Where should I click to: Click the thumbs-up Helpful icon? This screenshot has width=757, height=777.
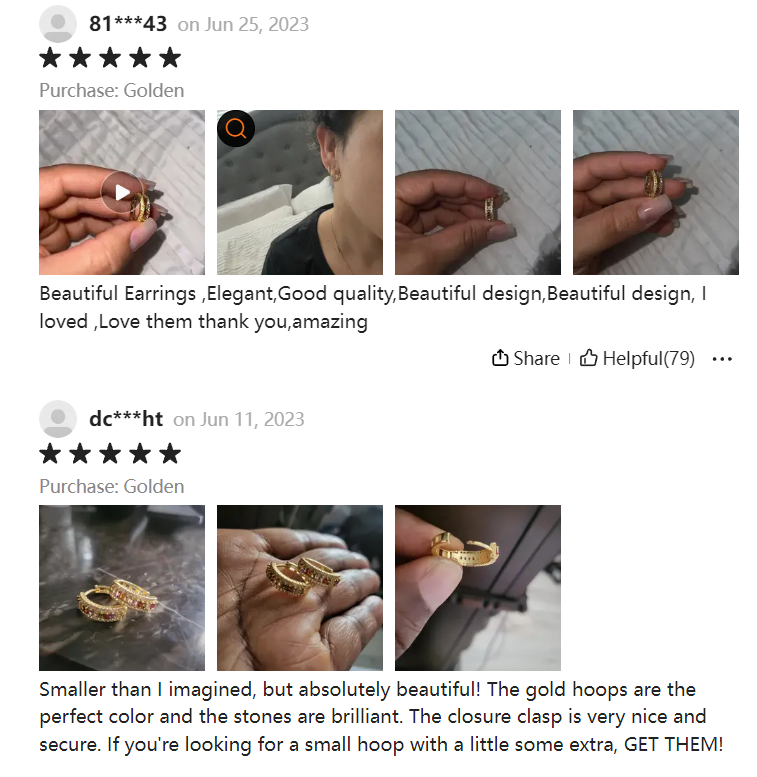pos(589,358)
